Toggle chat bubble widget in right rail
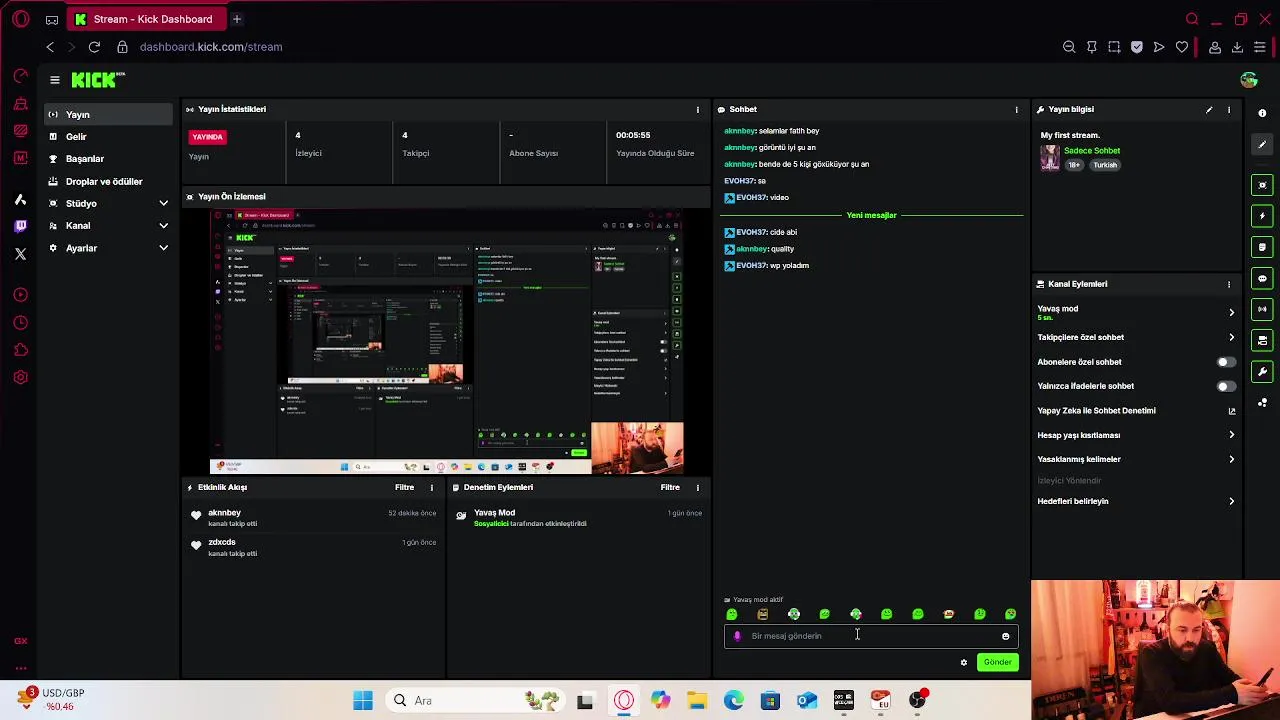This screenshot has height=720, width=1280. coord(1262,279)
